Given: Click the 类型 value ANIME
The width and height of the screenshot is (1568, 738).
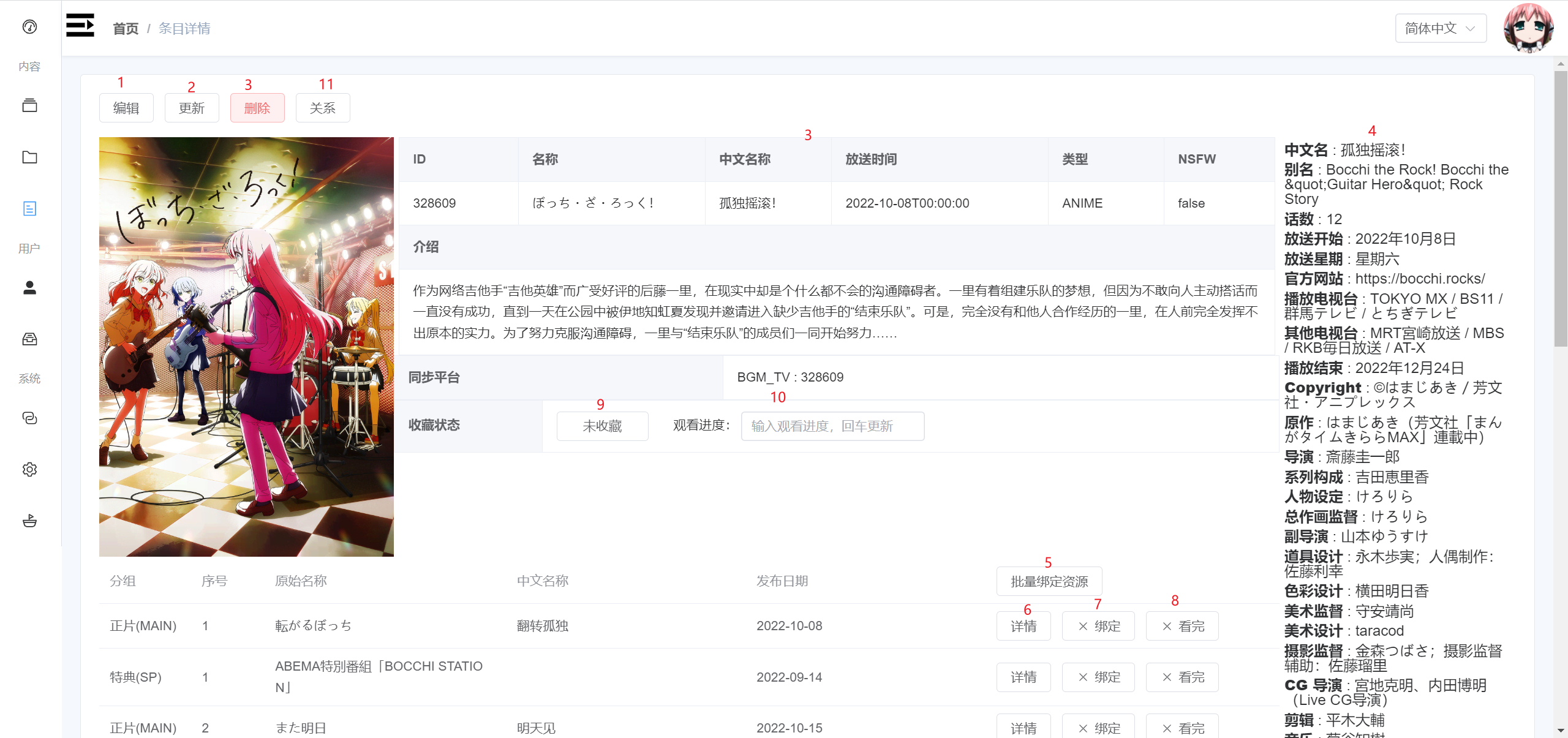Looking at the screenshot, I should point(1082,203).
